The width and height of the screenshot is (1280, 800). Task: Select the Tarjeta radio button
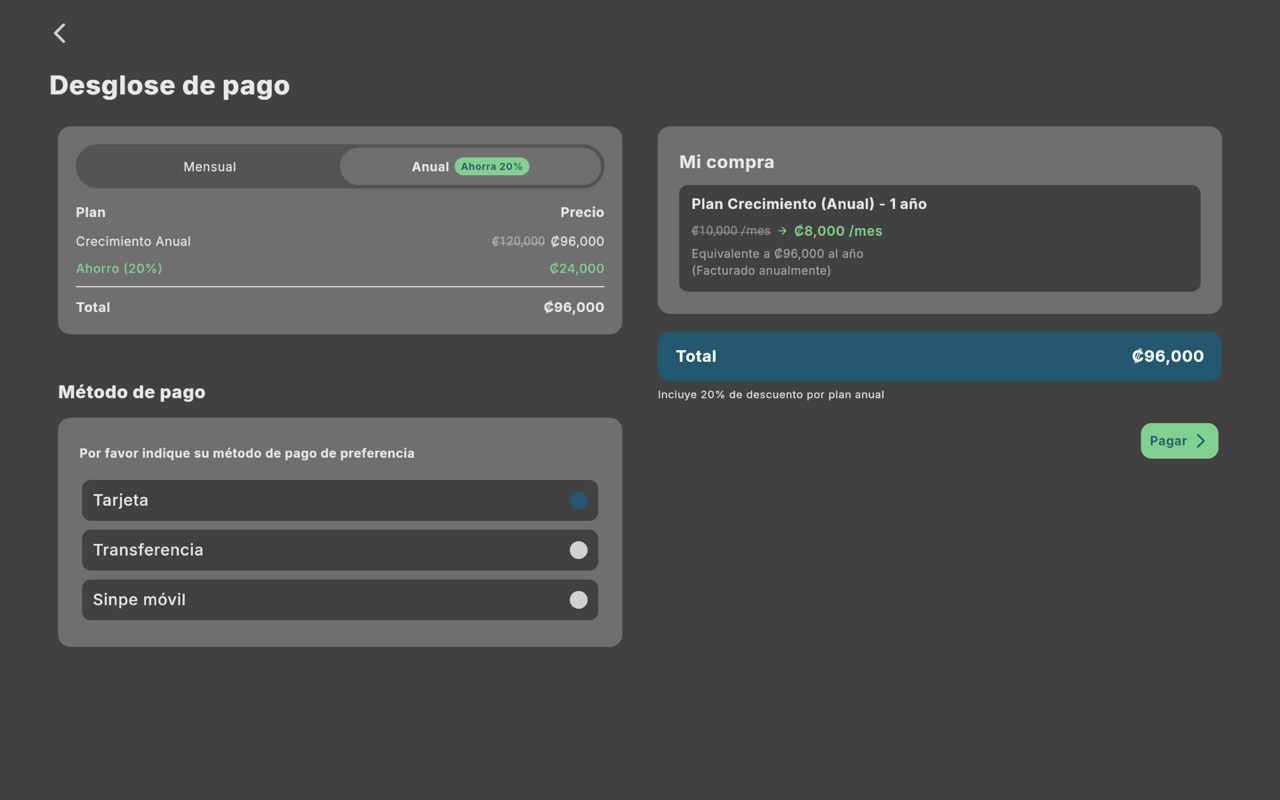(x=578, y=500)
